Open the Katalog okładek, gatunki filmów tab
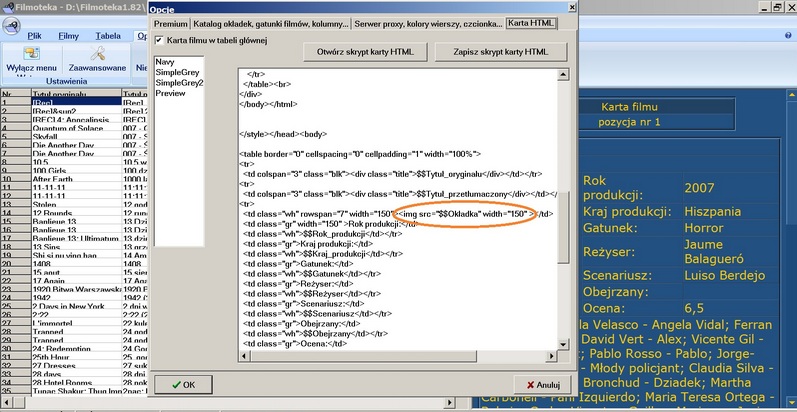 [x=260, y=21]
